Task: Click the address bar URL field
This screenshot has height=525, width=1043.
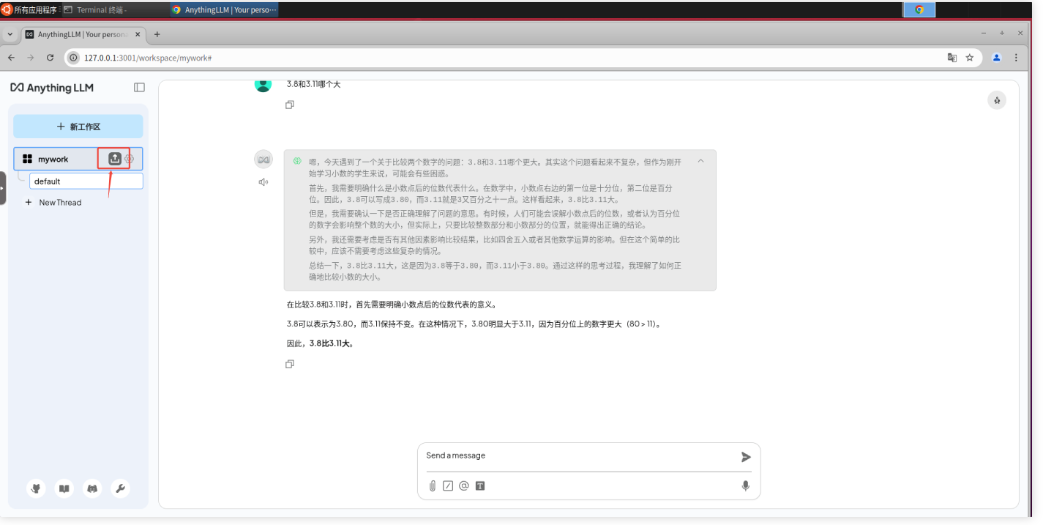Action: point(506,58)
